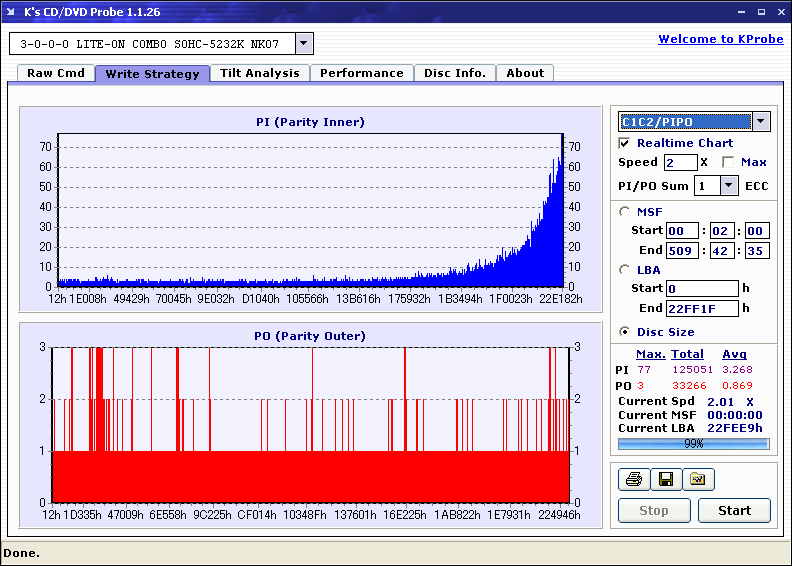
Task: Click the 99% scan progress bar
Action: (693, 443)
